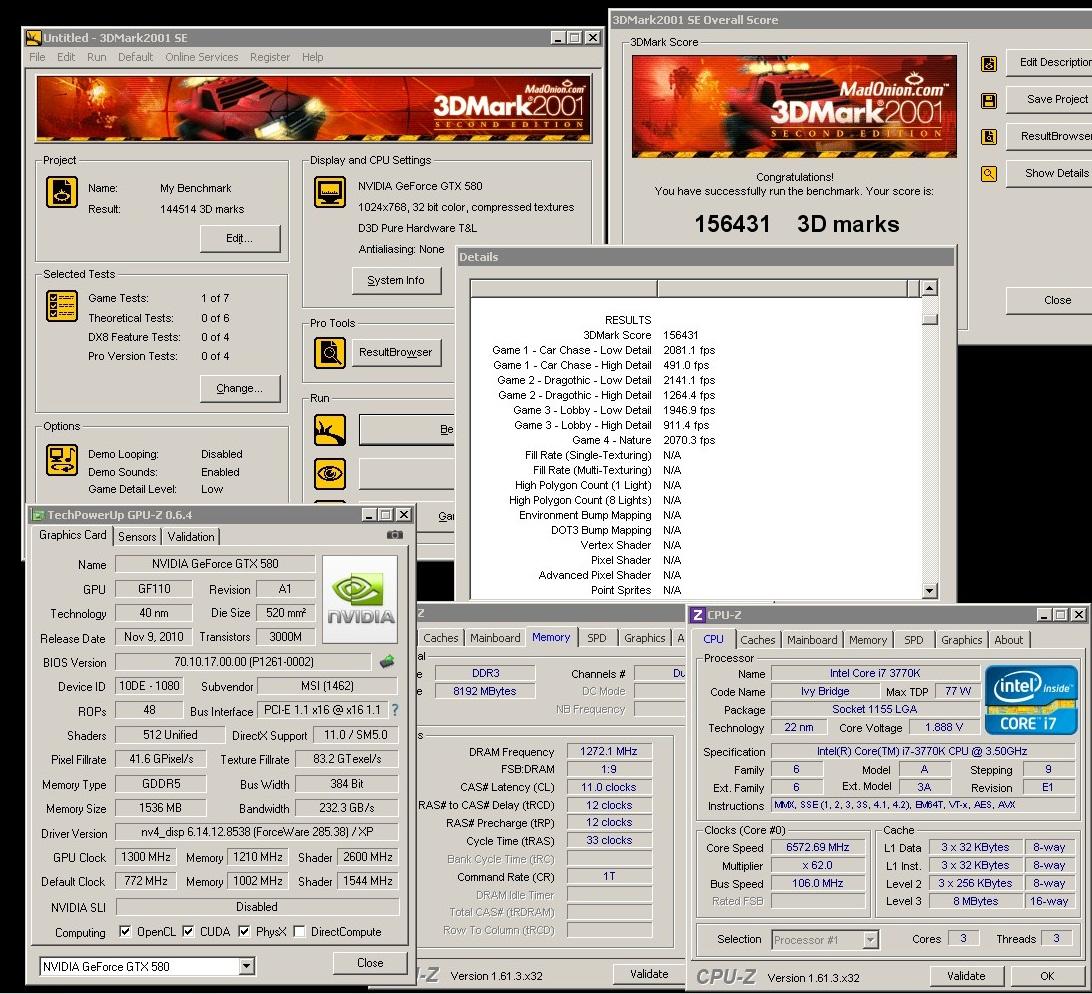Click the BIOS save chip icon in GPU-Z
Viewport: 1092px width, 994px height.
coord(387,662)
